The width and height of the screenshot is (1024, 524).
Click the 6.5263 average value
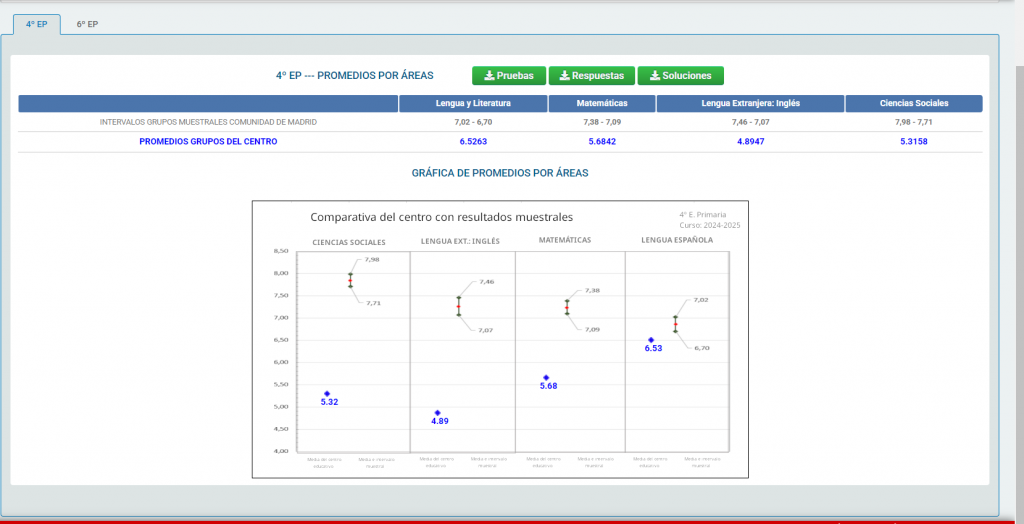(x=473, y=141)
